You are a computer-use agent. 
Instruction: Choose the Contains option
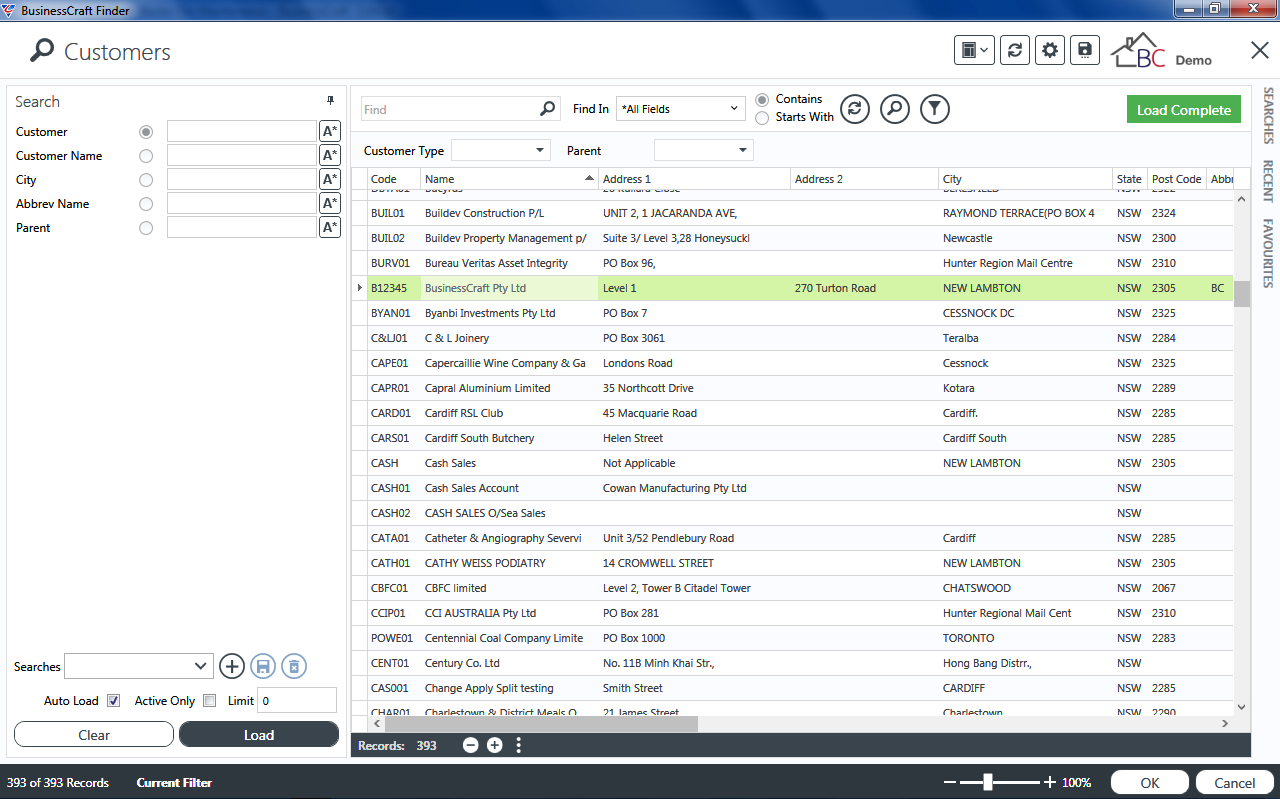762,100
